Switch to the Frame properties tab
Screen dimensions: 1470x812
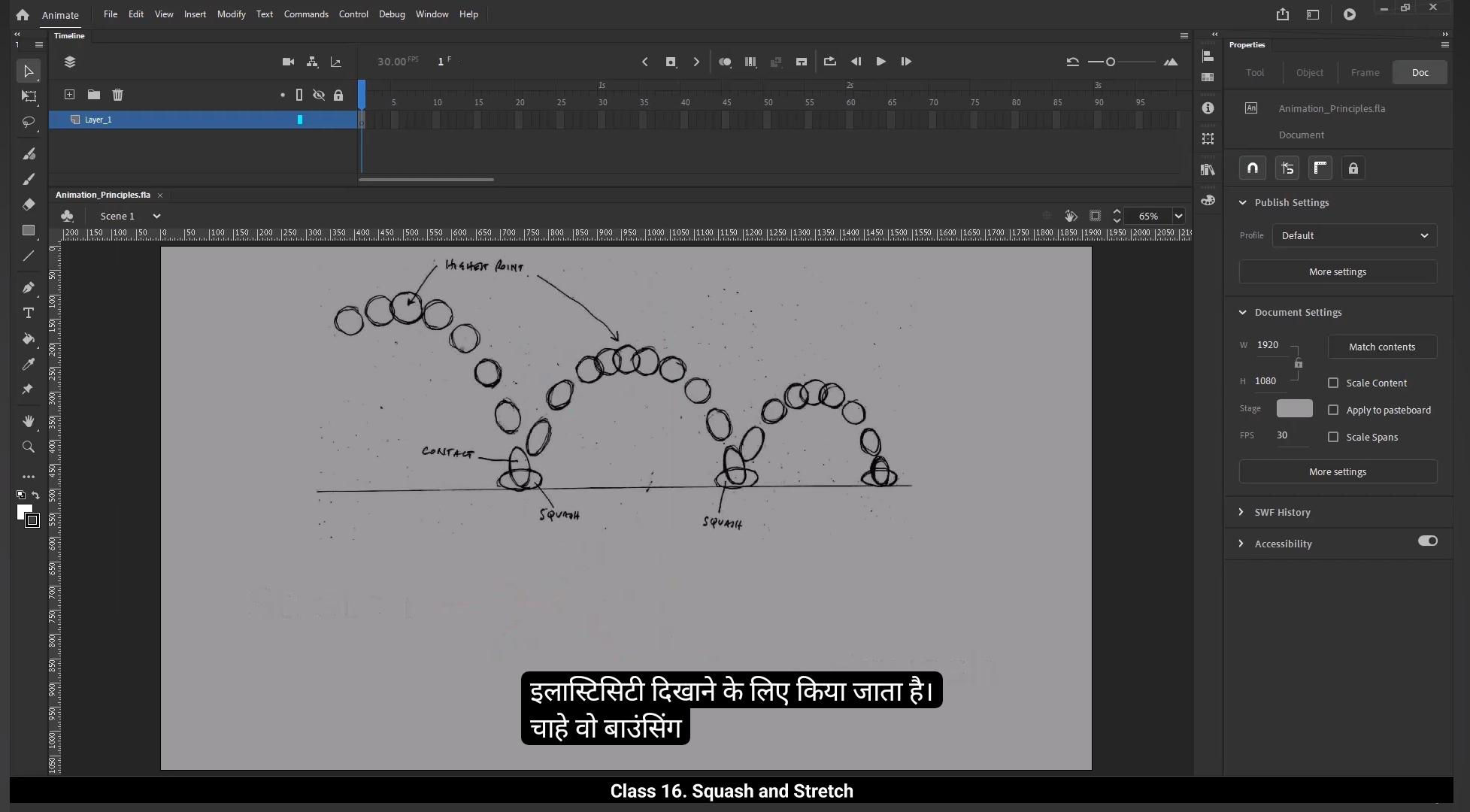(x=1365, y=72)
